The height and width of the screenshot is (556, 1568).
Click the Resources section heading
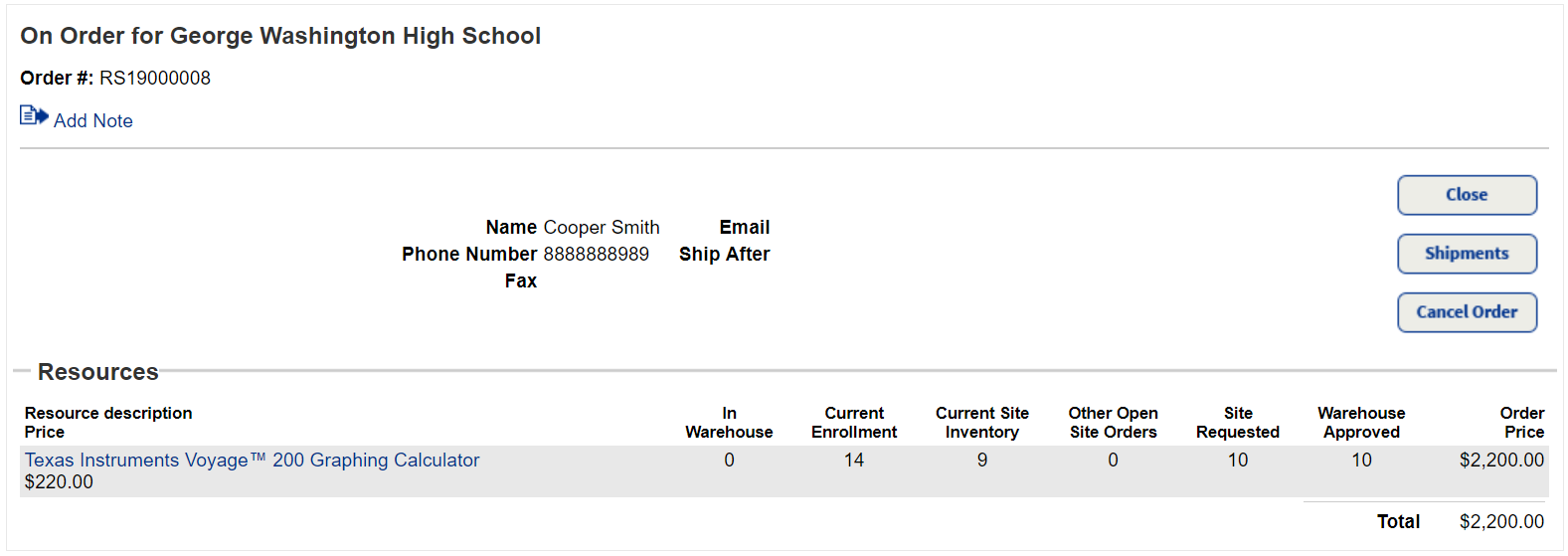[x=97, y=372]
